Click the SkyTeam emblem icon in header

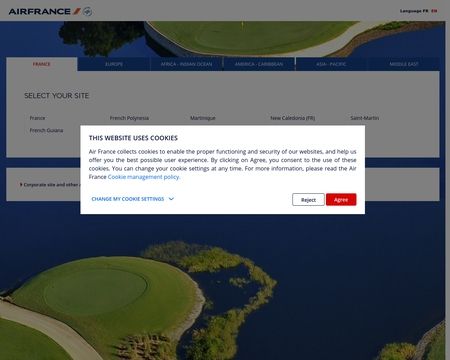point(88,11)
